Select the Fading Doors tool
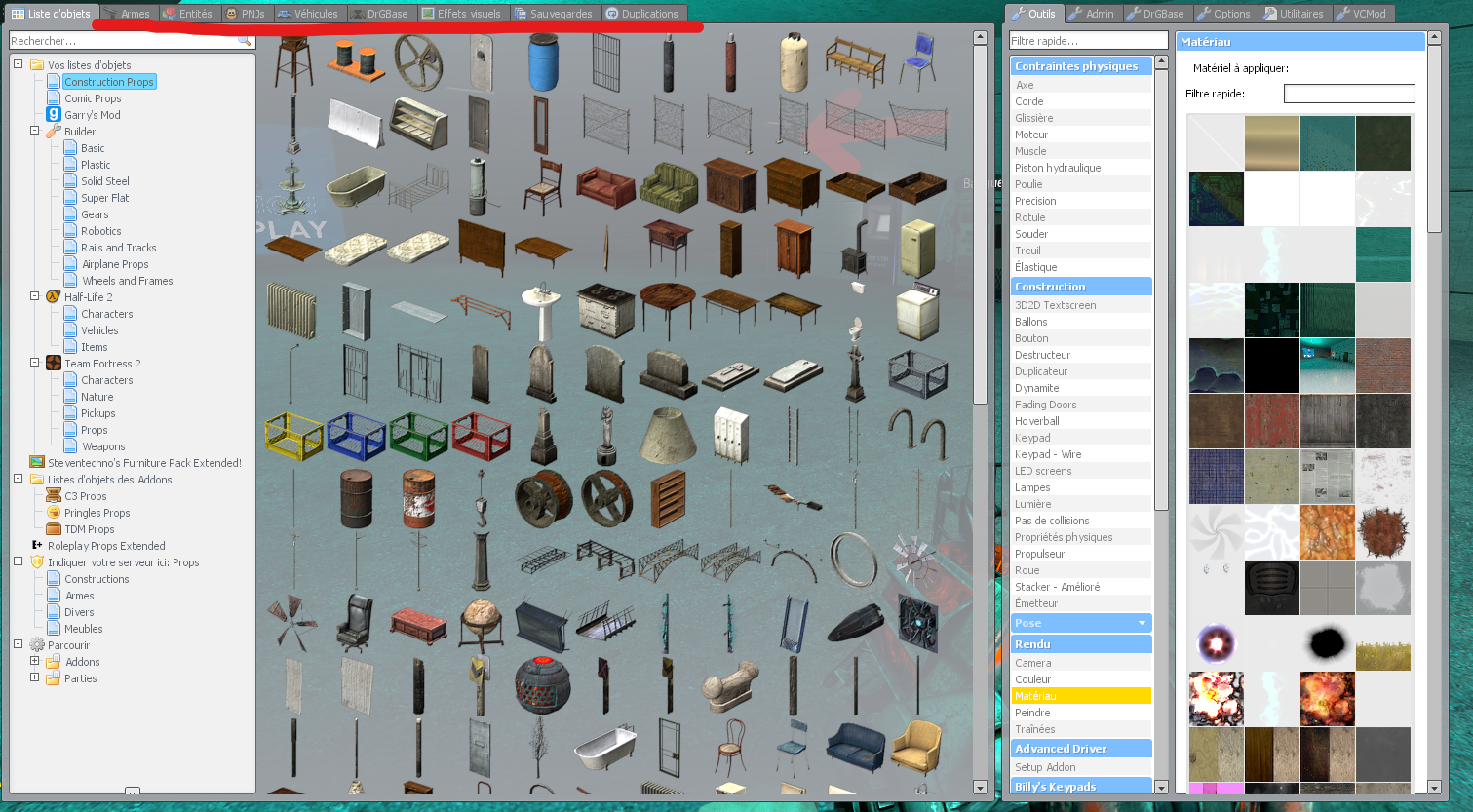Image resolution: width=1473 pixels, height=812 pixels. click(1081, 405)
